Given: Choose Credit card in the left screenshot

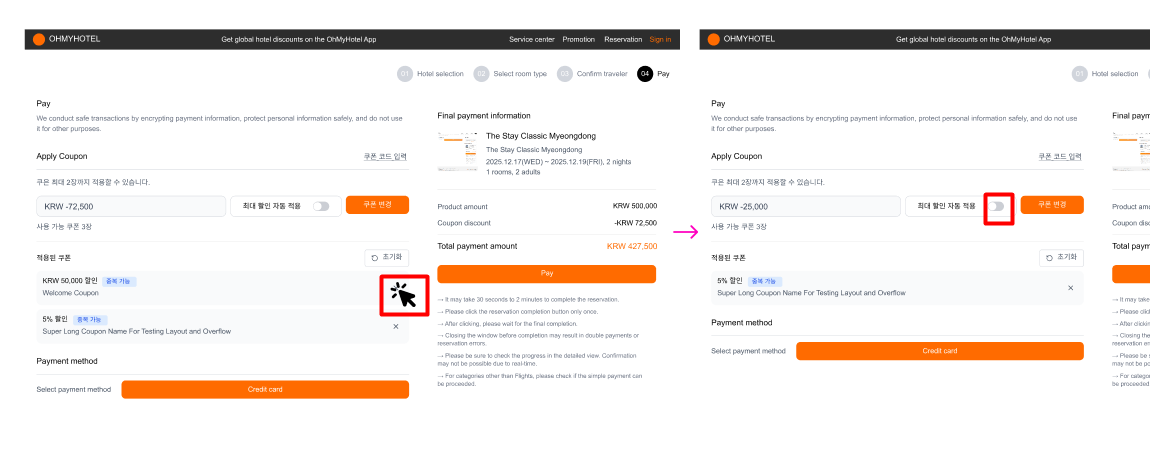Looking at the screenshot, I should tap(265, 389).
